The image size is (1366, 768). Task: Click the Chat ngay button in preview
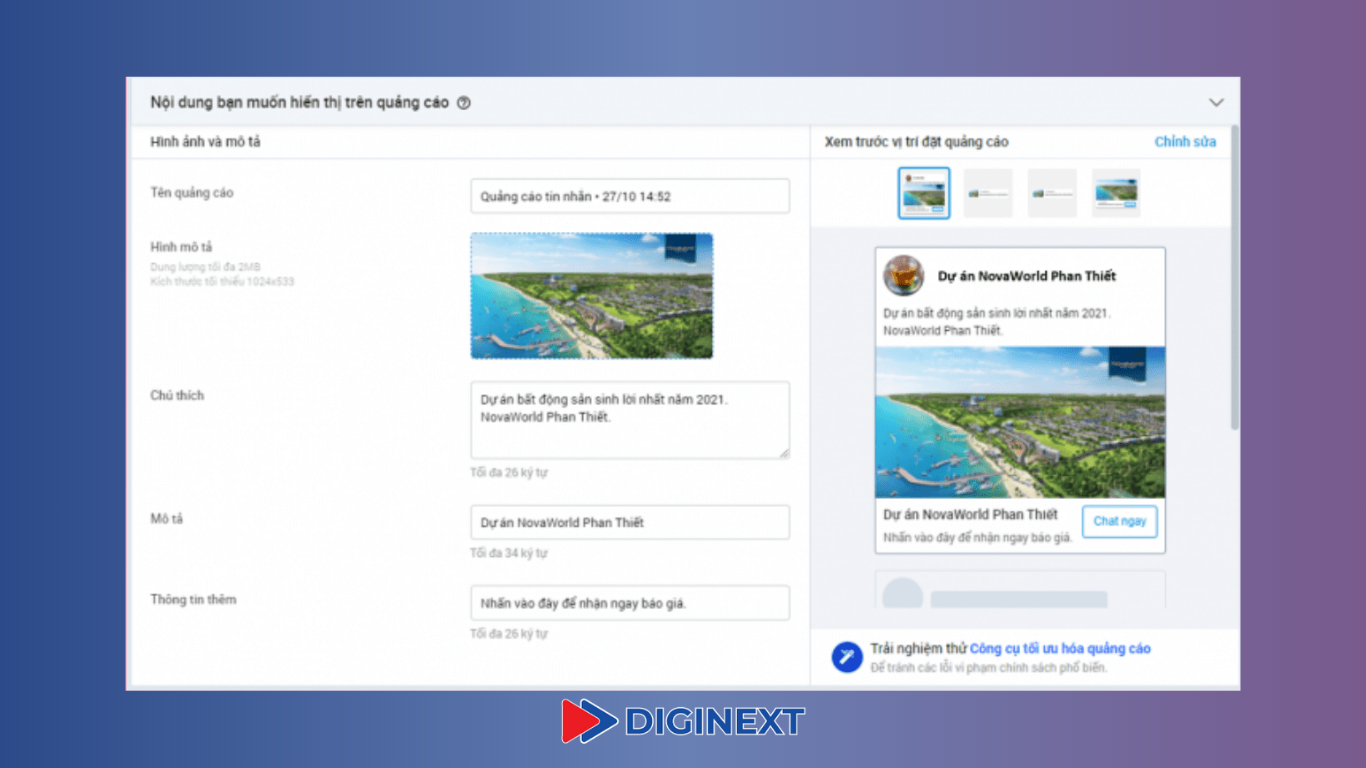coord(1120,522)
